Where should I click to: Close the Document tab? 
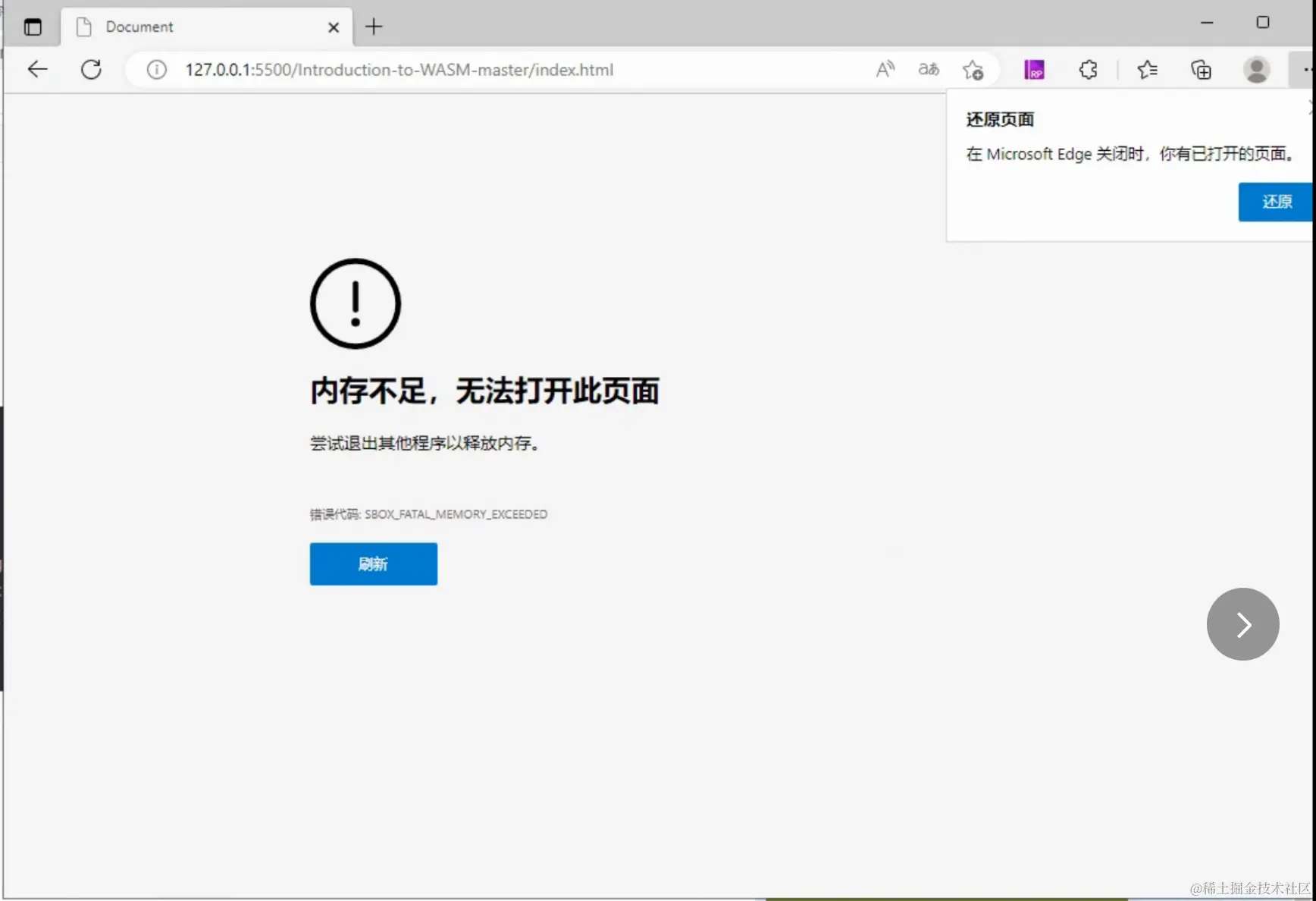[334, 27]
